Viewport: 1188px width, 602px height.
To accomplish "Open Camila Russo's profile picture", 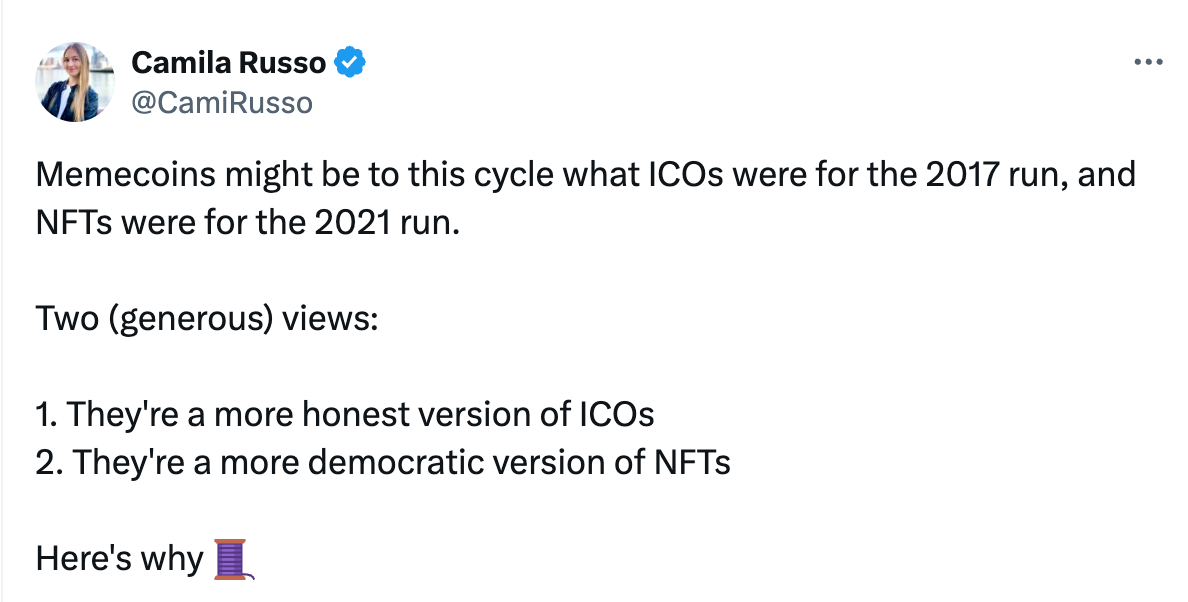I will (74, 82).
